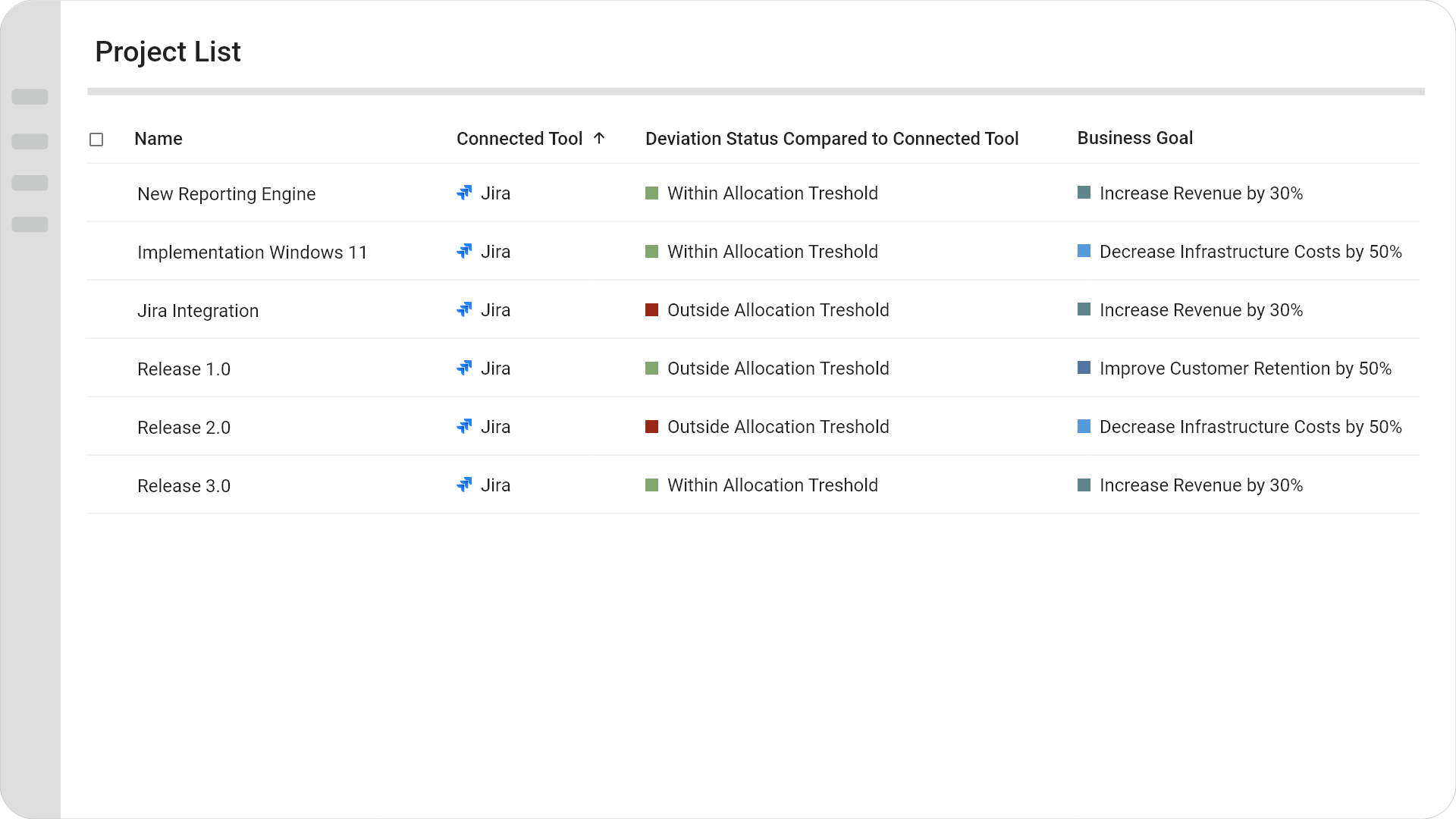The height and width of the screenshot is (819, 1456).
Task: Click Outside Allocation Treshold for Jira Integration
Action: (x=778, y=310)
